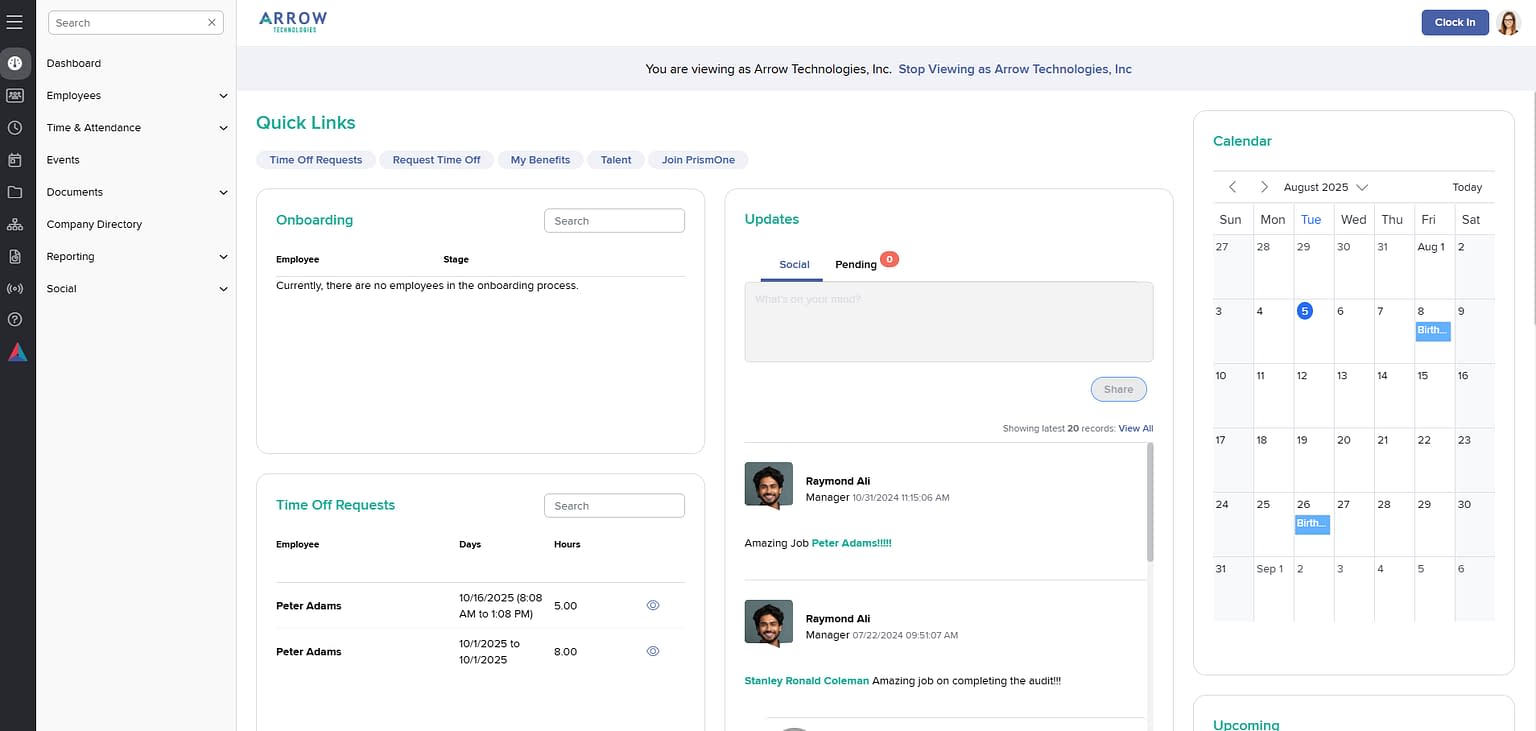Expand the Employees menu in the sidebar
The height and width of the screenshot is (731, 1536).
click(x=222, y=95)
